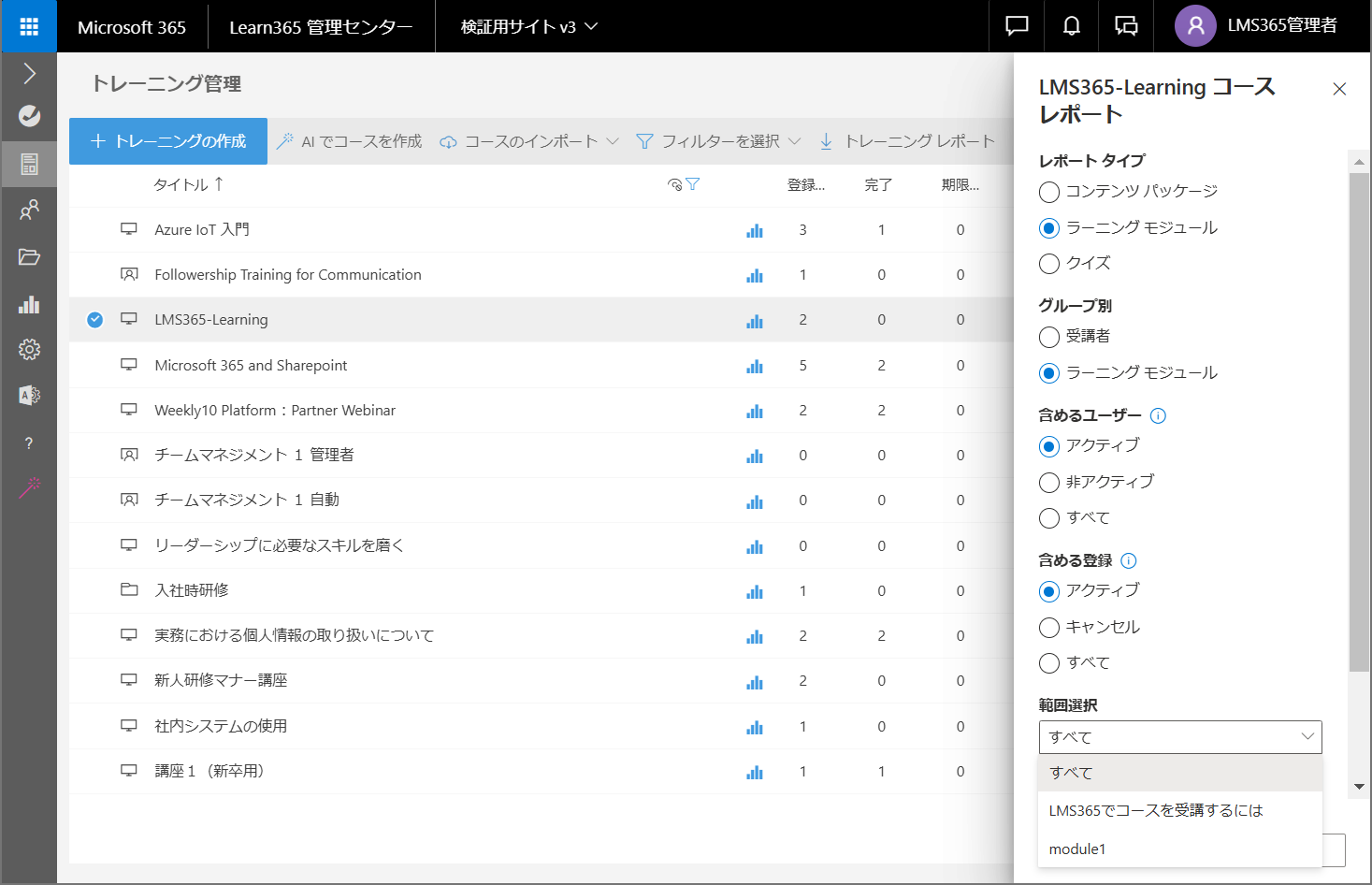
Task: Open report chart icon for 講座１（新卒用） row
Action: (755, 772)
